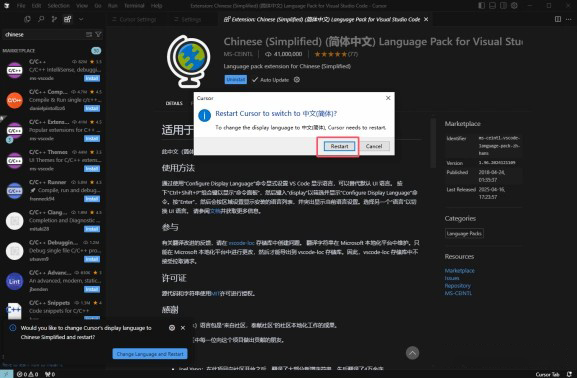Open the Edit menu
This screenshot has width=578, height=378.
coord(36,6)
